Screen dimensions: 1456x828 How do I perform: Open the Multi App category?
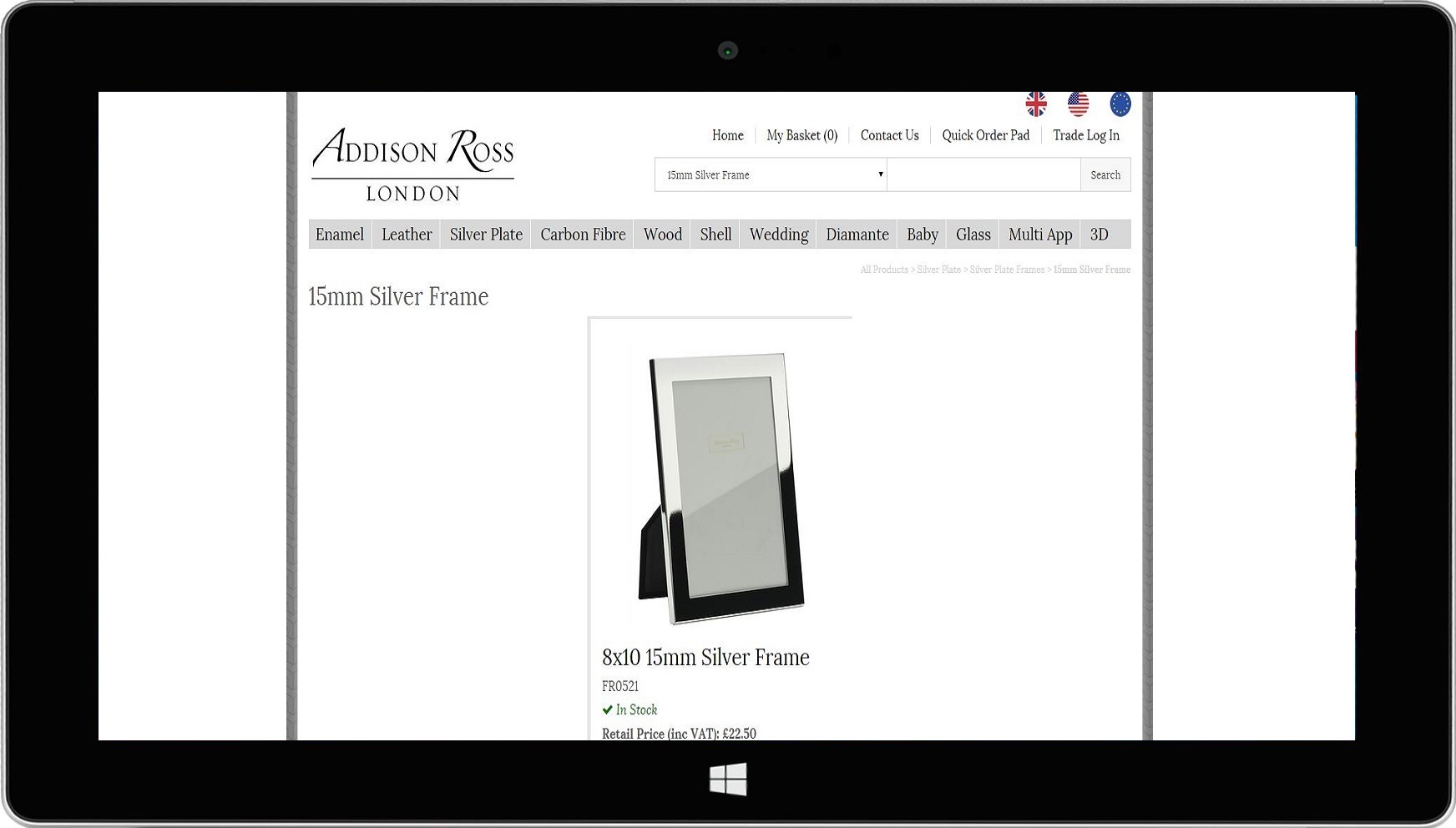[1039, 235]
